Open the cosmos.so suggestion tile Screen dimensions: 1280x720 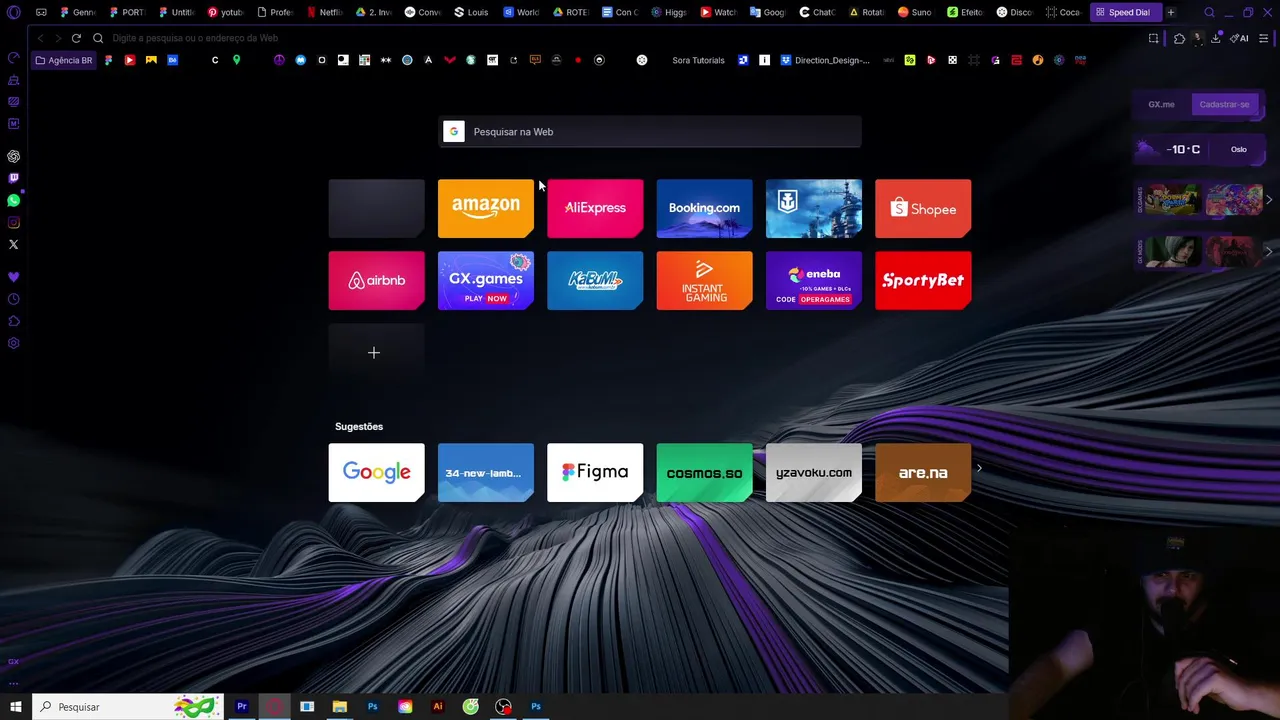click(x=704, y=472)
